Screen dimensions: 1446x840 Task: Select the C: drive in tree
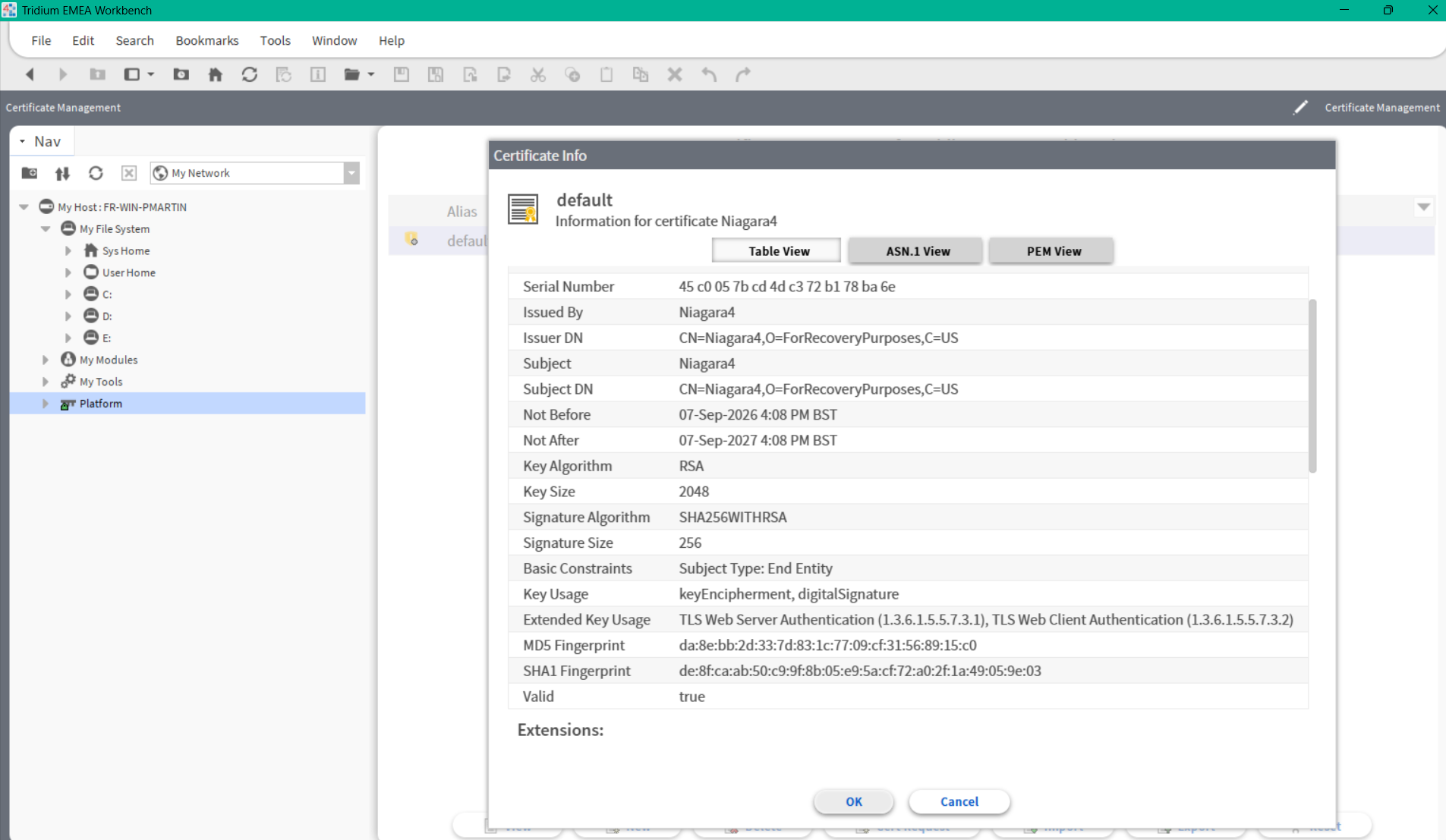point(107,294)
